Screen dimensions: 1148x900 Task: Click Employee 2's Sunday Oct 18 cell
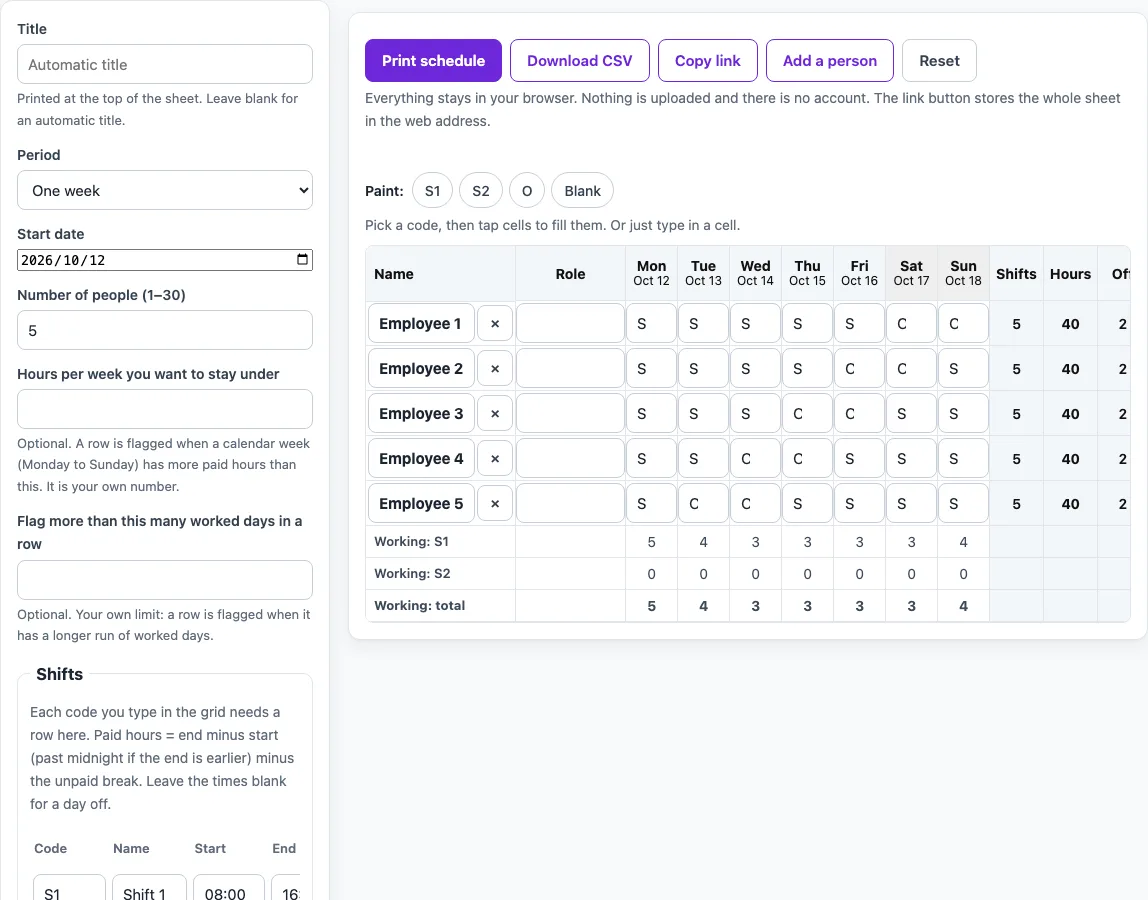(x=964, y=368)
